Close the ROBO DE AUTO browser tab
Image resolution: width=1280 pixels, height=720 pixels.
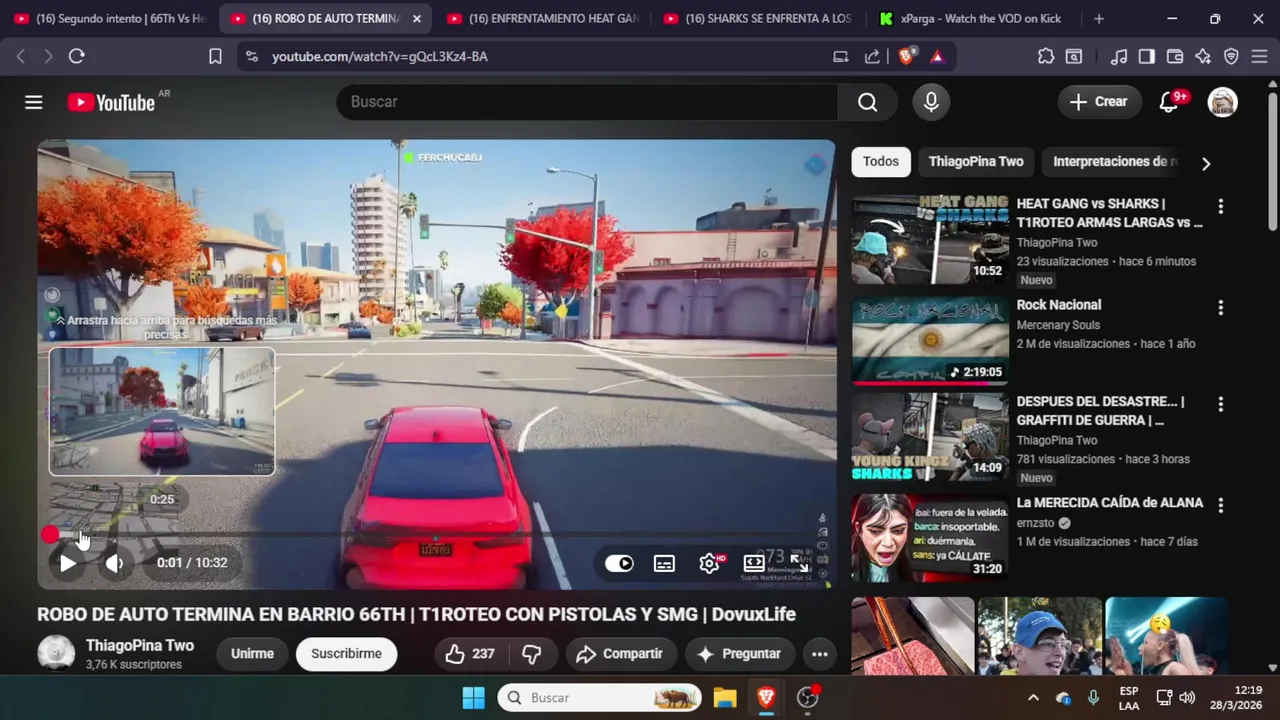pos(417,19)
